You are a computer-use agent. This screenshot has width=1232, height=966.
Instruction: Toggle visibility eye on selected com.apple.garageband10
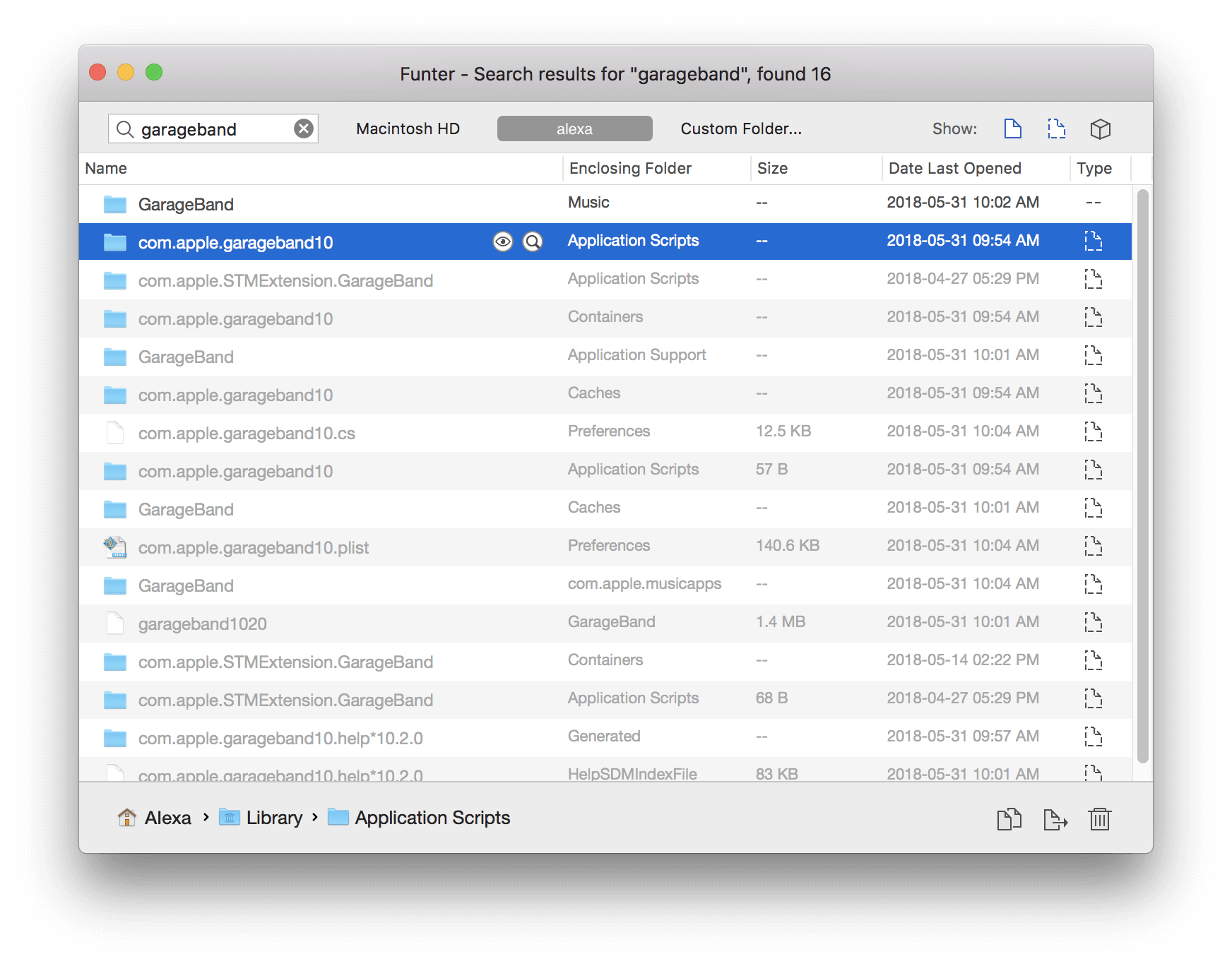click(x=503, y=241)
